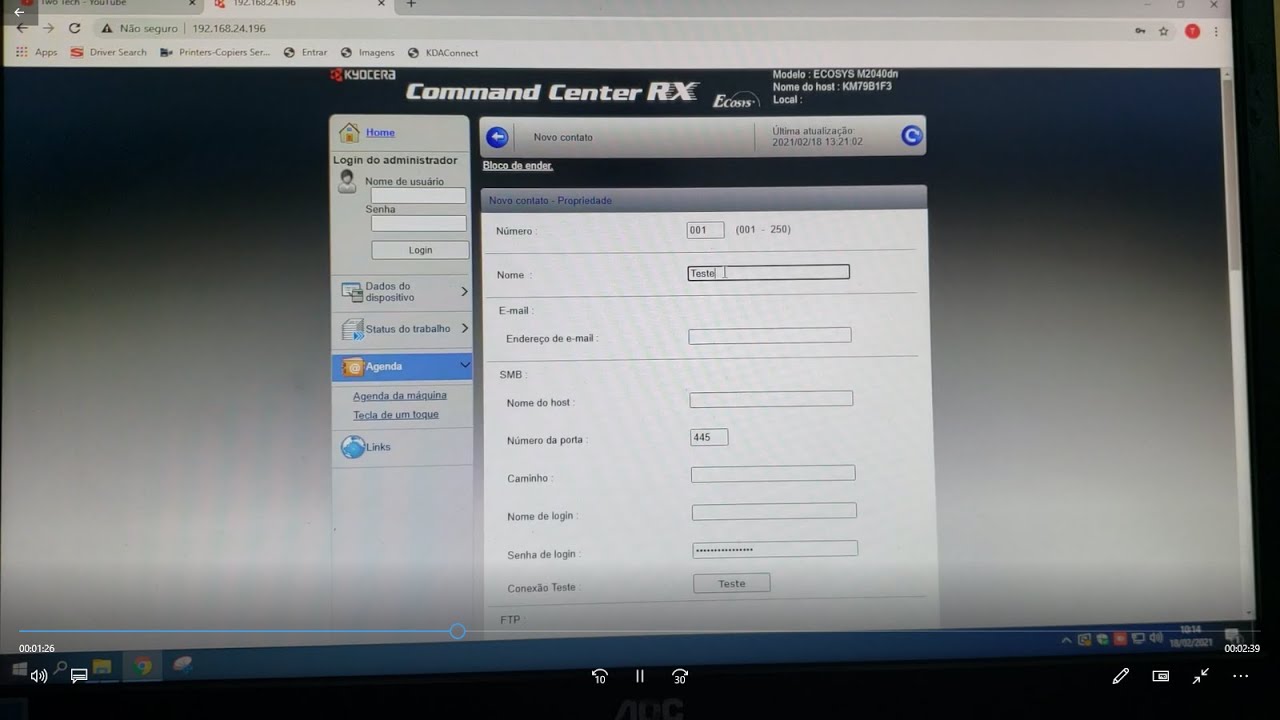Click the Número field showing 001
Viewport: 1280px width, 720px height.
[705, 230]
